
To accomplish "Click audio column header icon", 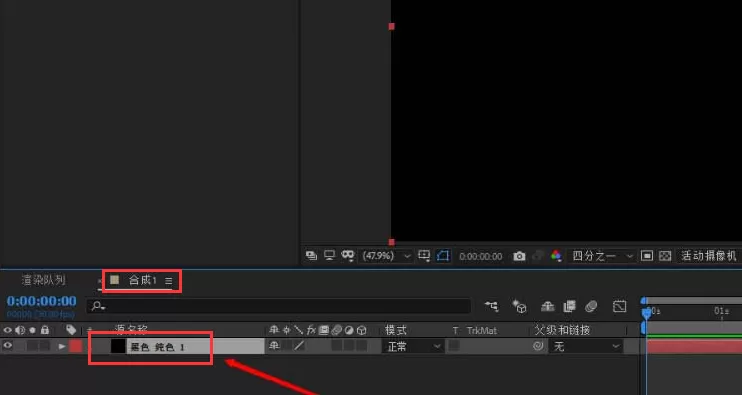I will tap(20, 330).
